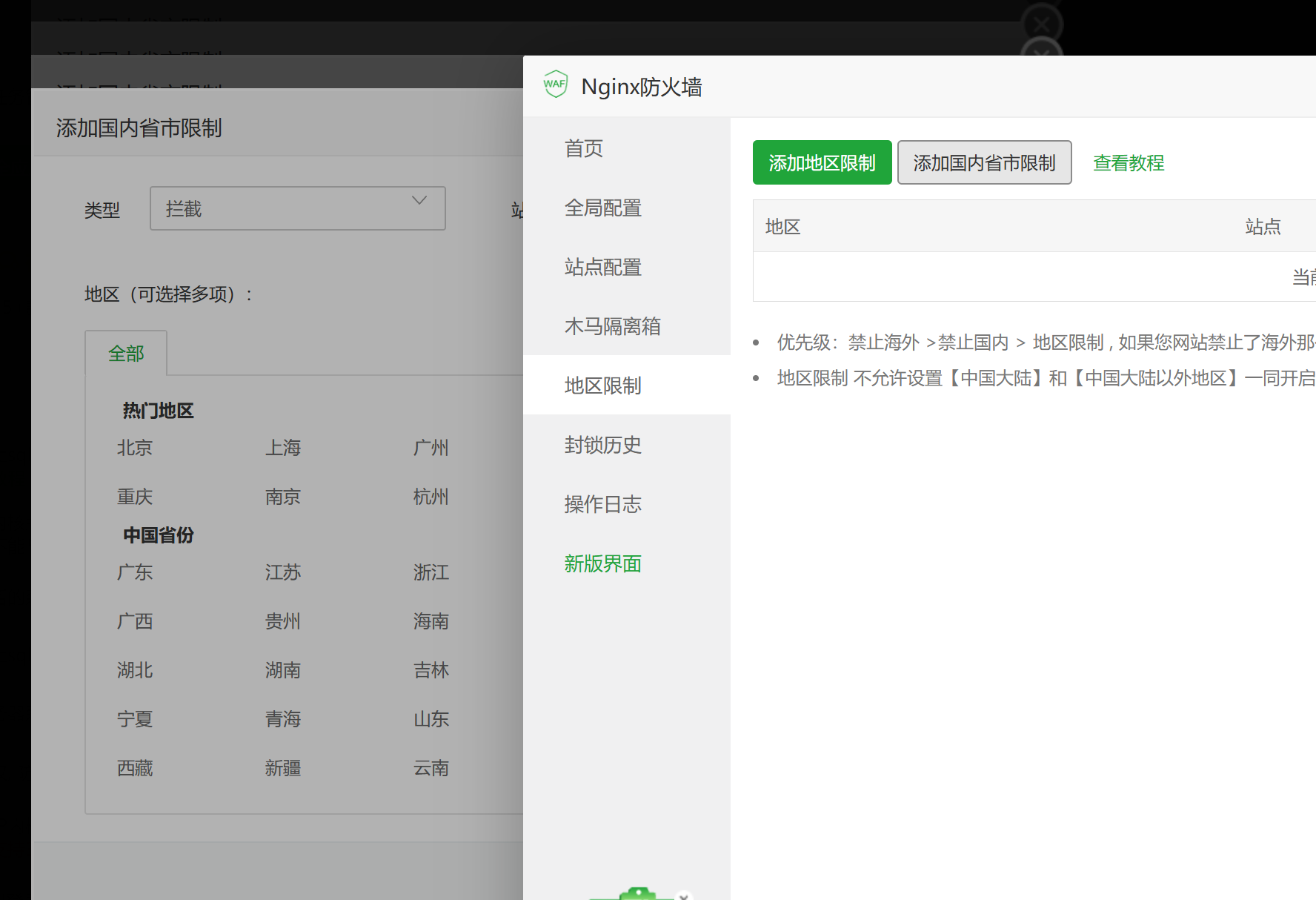Image resolution: width=1316 pixels, height=900 pixels.
Task: Open 封锁历史 sidebar item
Action: click(626, 444)
